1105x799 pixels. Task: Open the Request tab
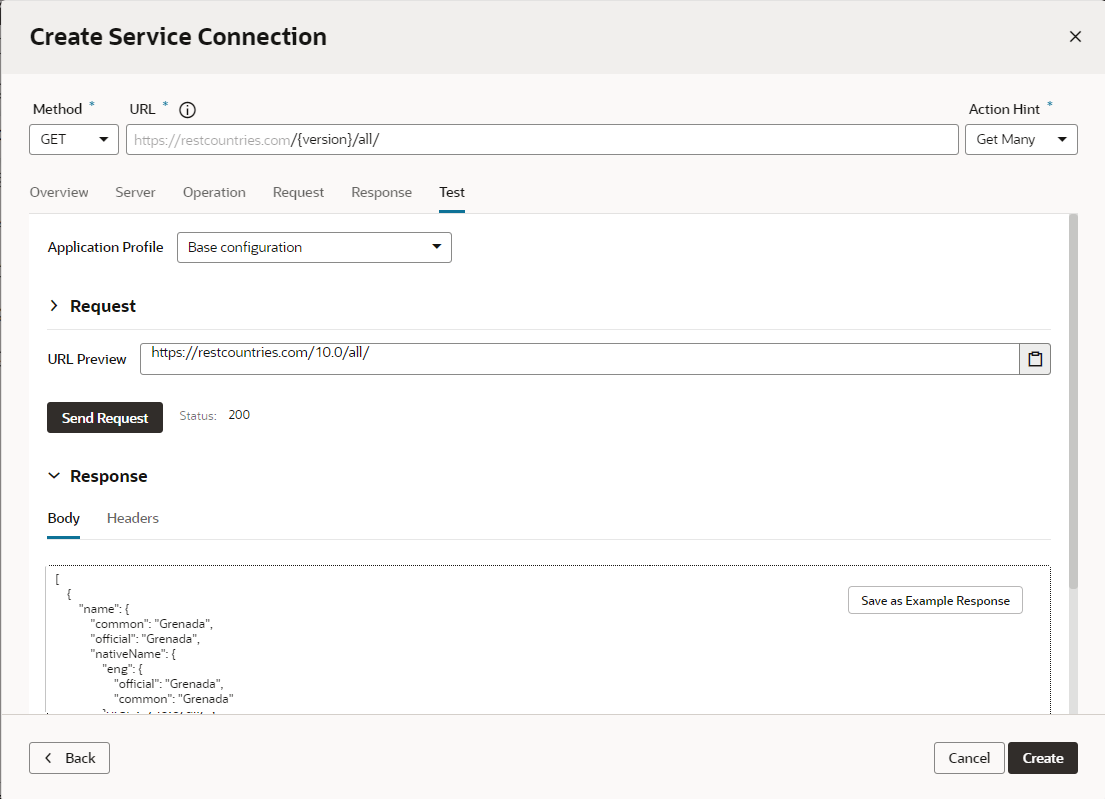(298, 192)
